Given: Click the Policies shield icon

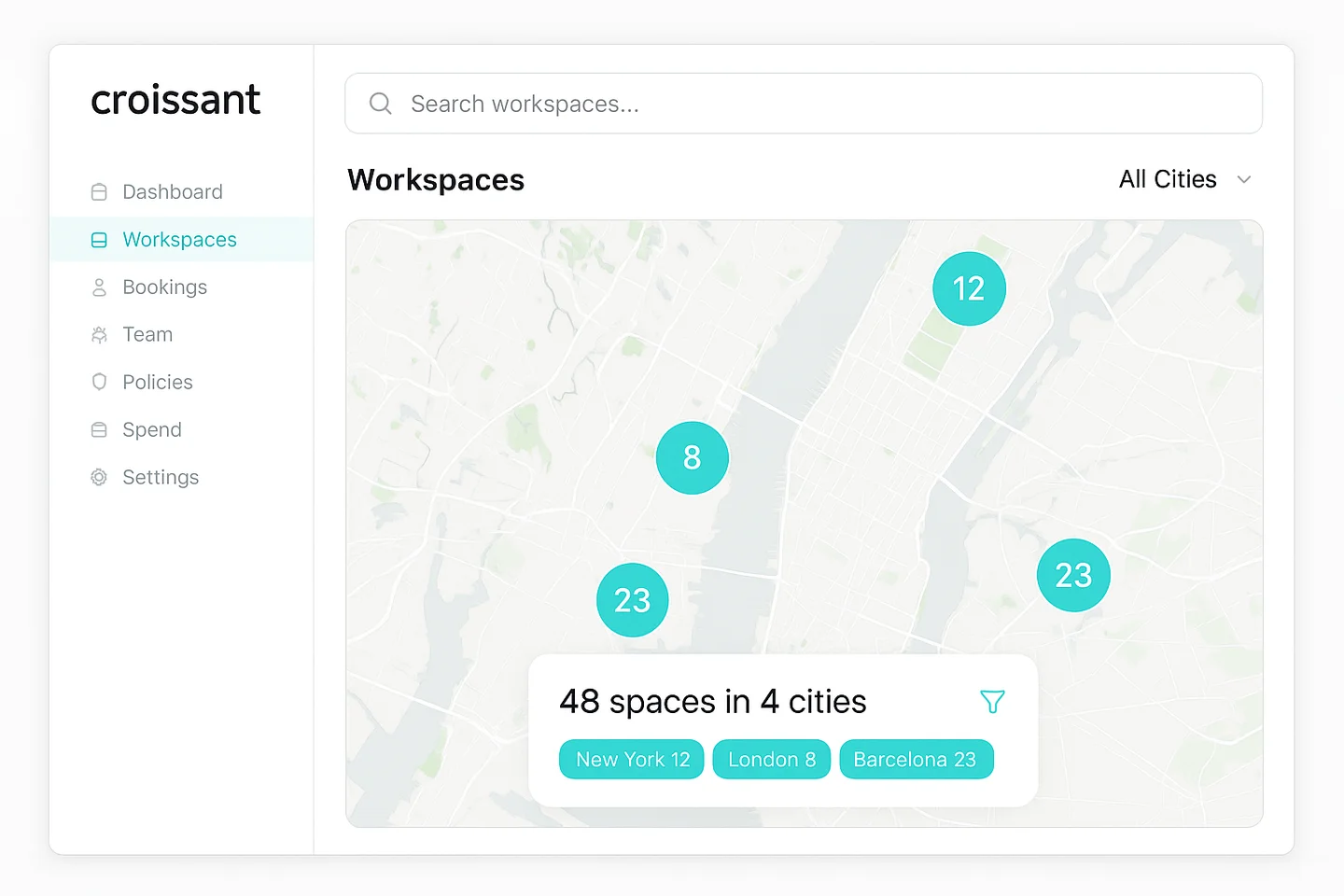Looking at the screenshot, I should 99,382.
